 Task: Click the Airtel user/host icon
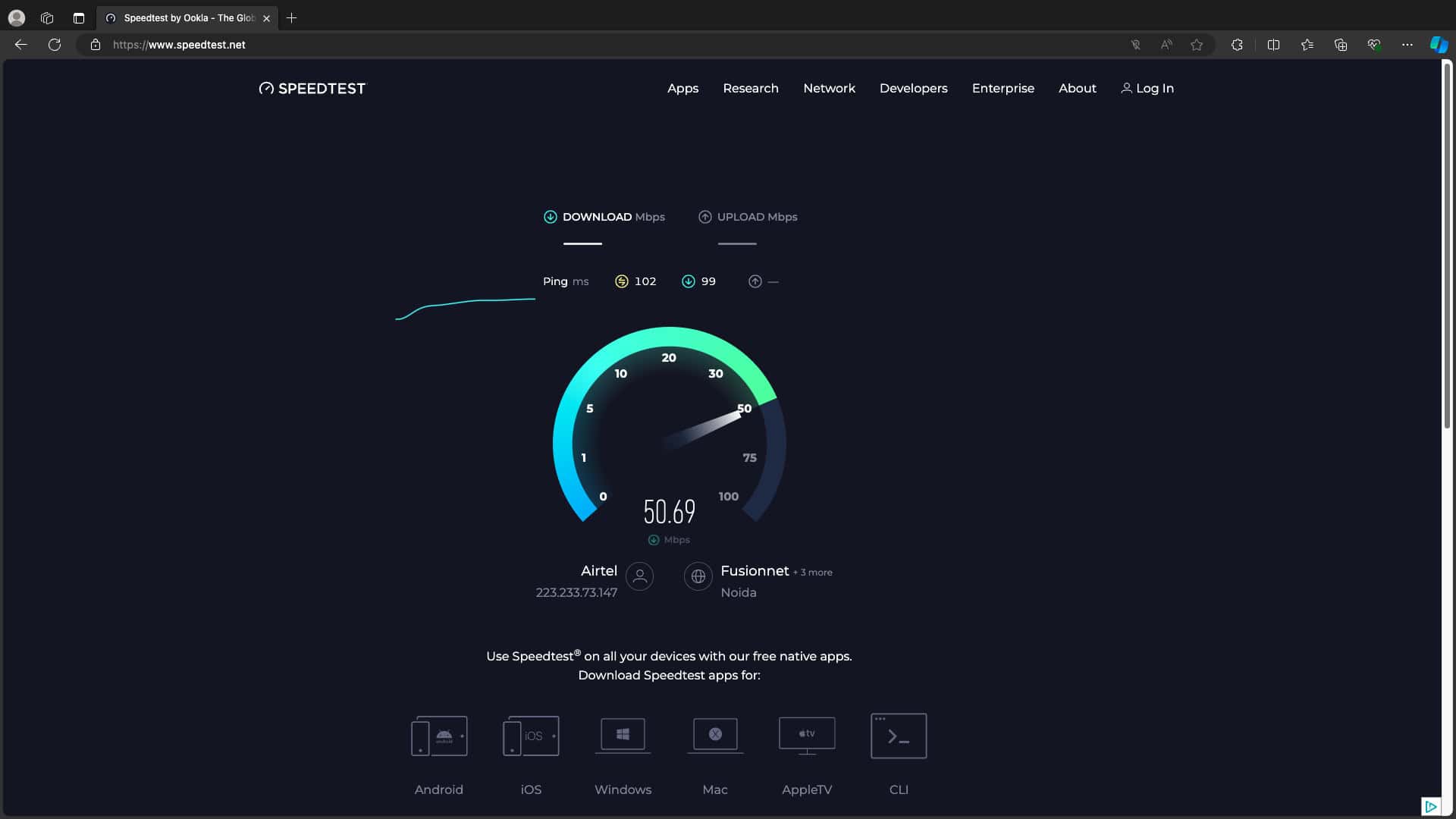pos(639,576)
